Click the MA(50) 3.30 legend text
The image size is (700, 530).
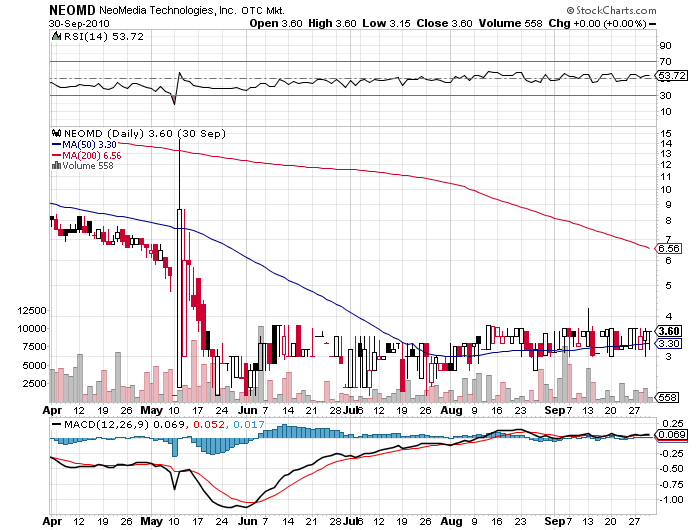(89, 145)
